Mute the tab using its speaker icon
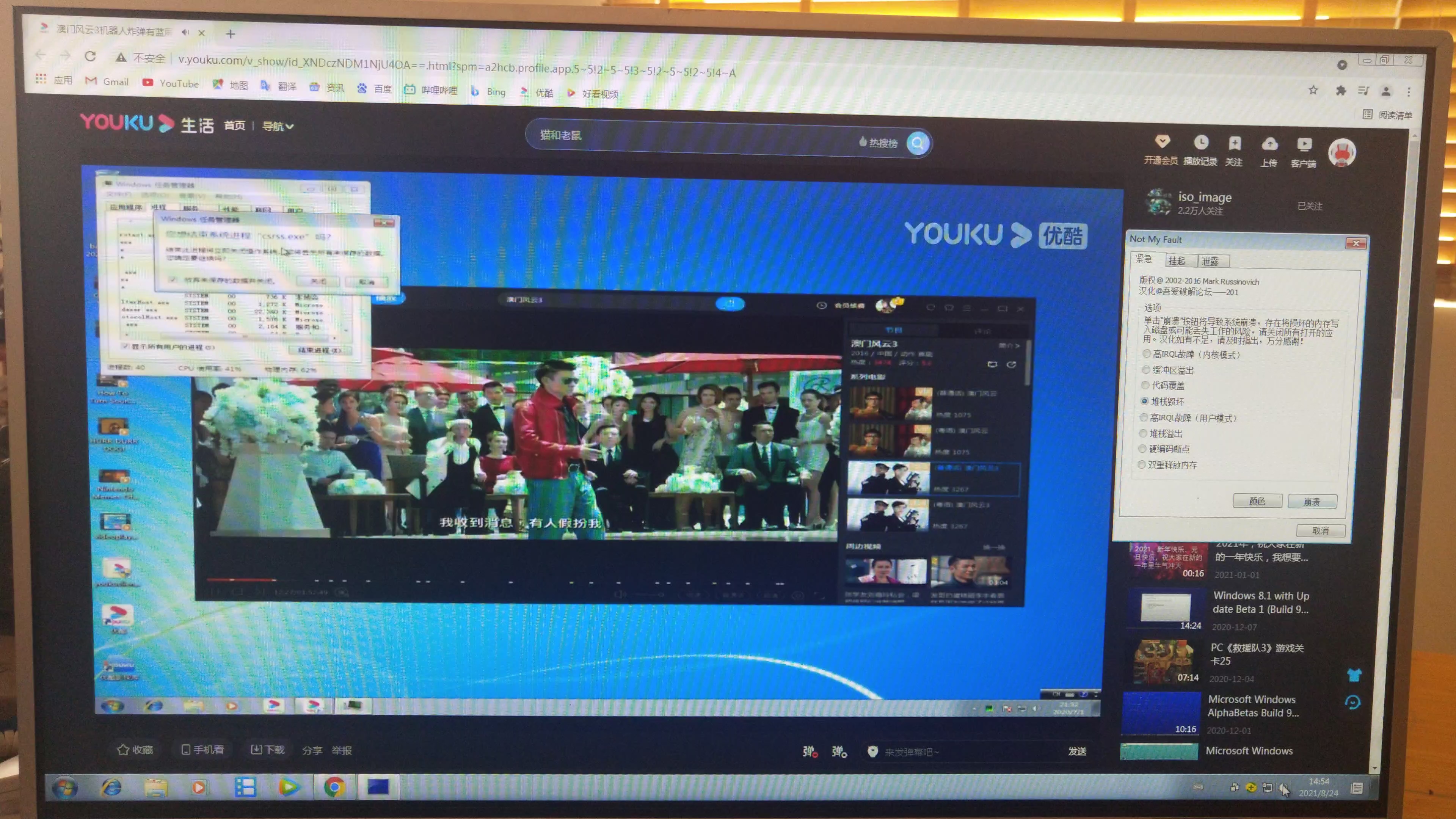 point(185,32)
